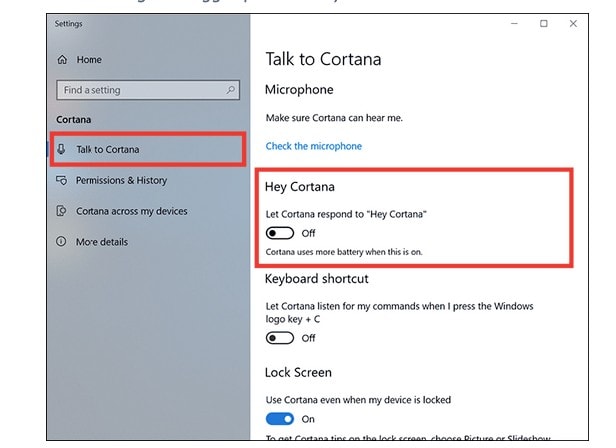
Task: Click the Cortana across my devices icon
Action: pyautogui.click(x=61, y=211)
